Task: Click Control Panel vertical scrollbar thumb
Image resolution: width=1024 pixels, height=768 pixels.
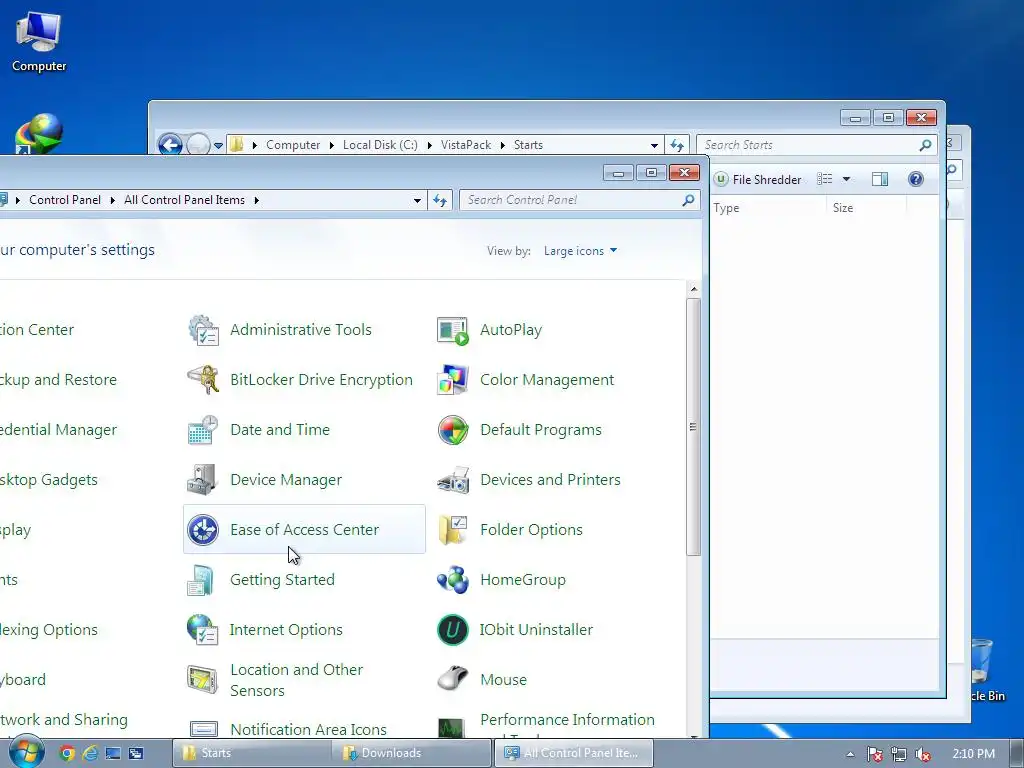Action: coord(693,427)
